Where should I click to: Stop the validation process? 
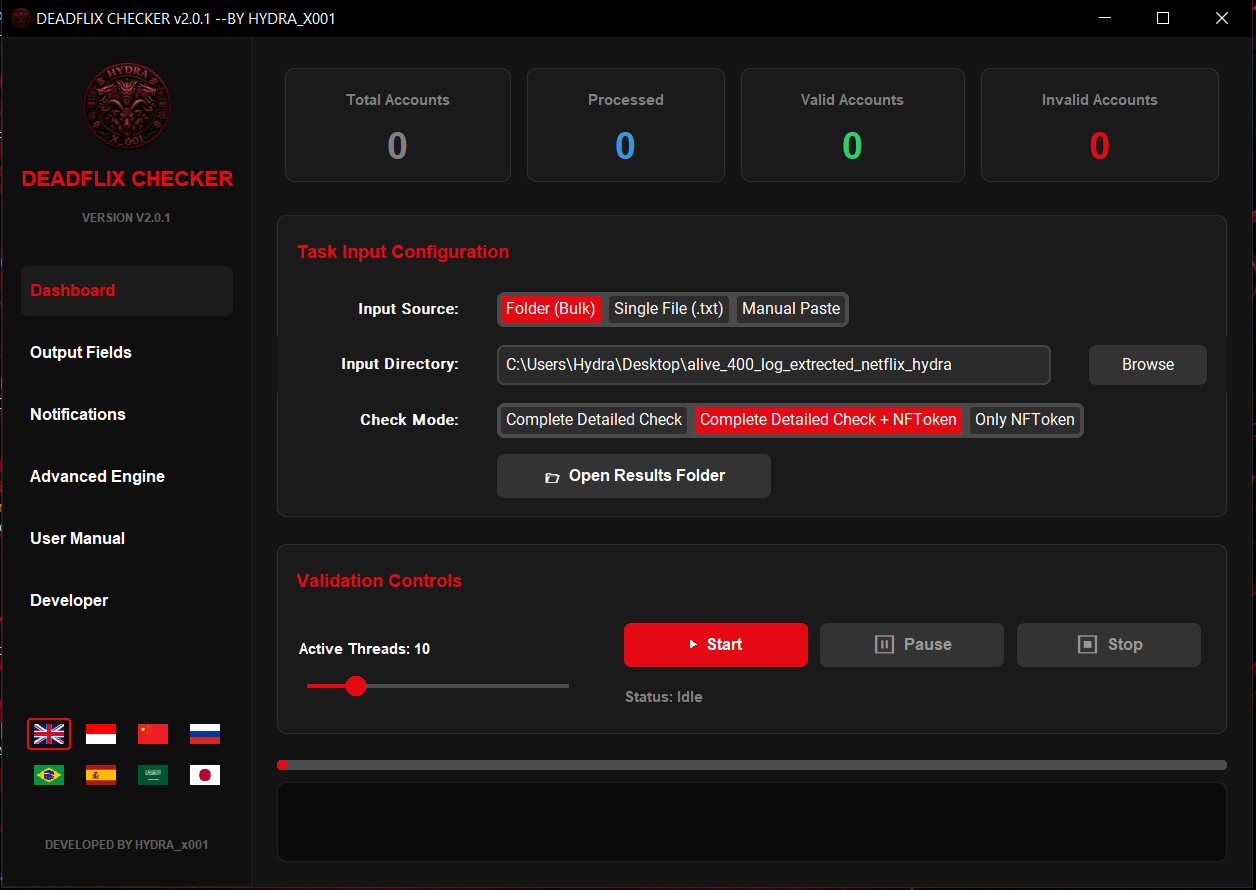[x=1109, y=645]
